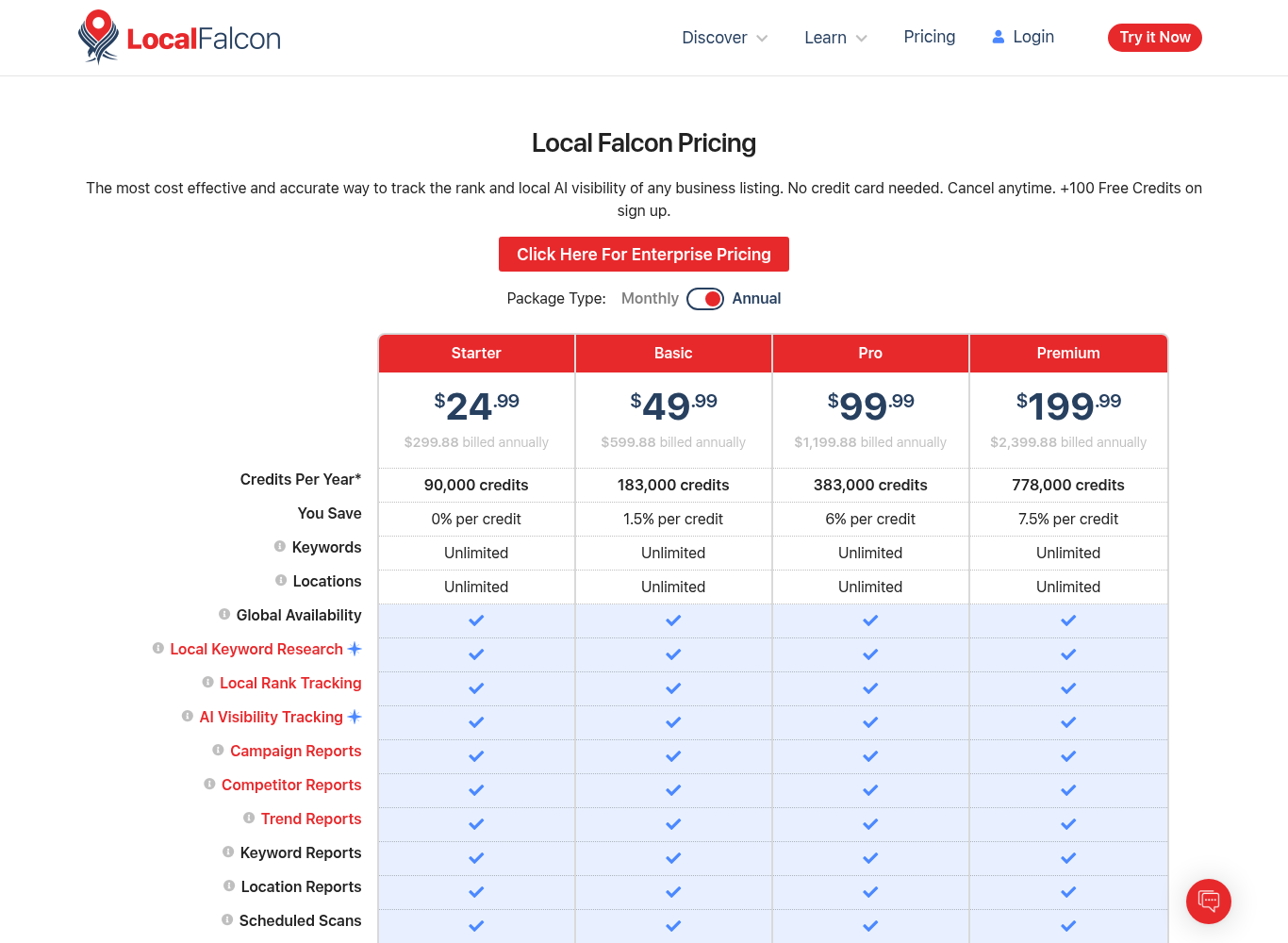Click the info icon beside Local Rank Tracking

click(x=208, y=682)
